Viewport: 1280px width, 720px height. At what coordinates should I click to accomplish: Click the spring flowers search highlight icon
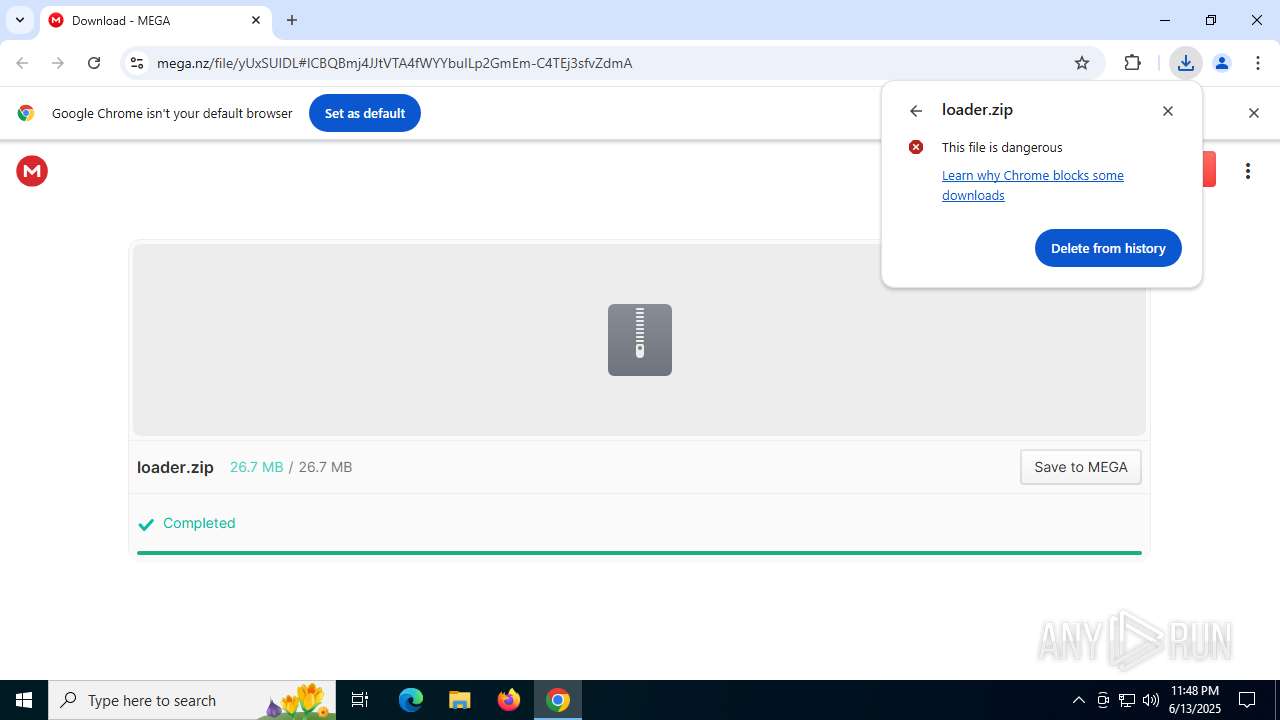298,700
